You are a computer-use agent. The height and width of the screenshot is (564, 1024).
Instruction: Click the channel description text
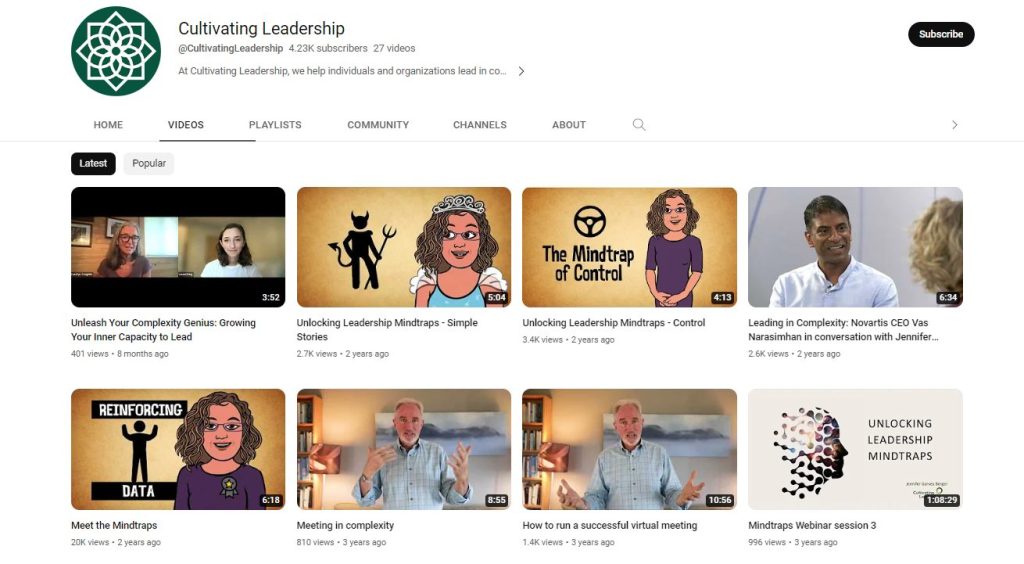click(x=342, y=71)
